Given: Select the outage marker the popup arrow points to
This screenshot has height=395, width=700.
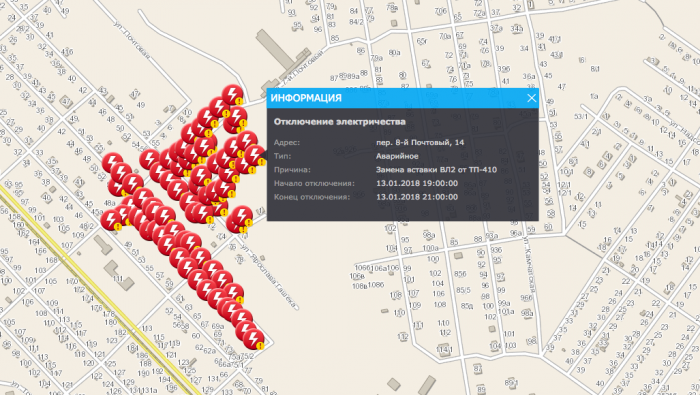Looking at the screenshot, I should click(x=254, y=155).
